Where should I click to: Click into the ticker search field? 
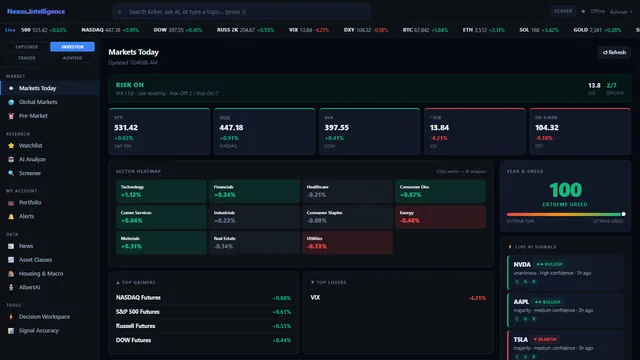pyautogui.click(x=242, y=12)
